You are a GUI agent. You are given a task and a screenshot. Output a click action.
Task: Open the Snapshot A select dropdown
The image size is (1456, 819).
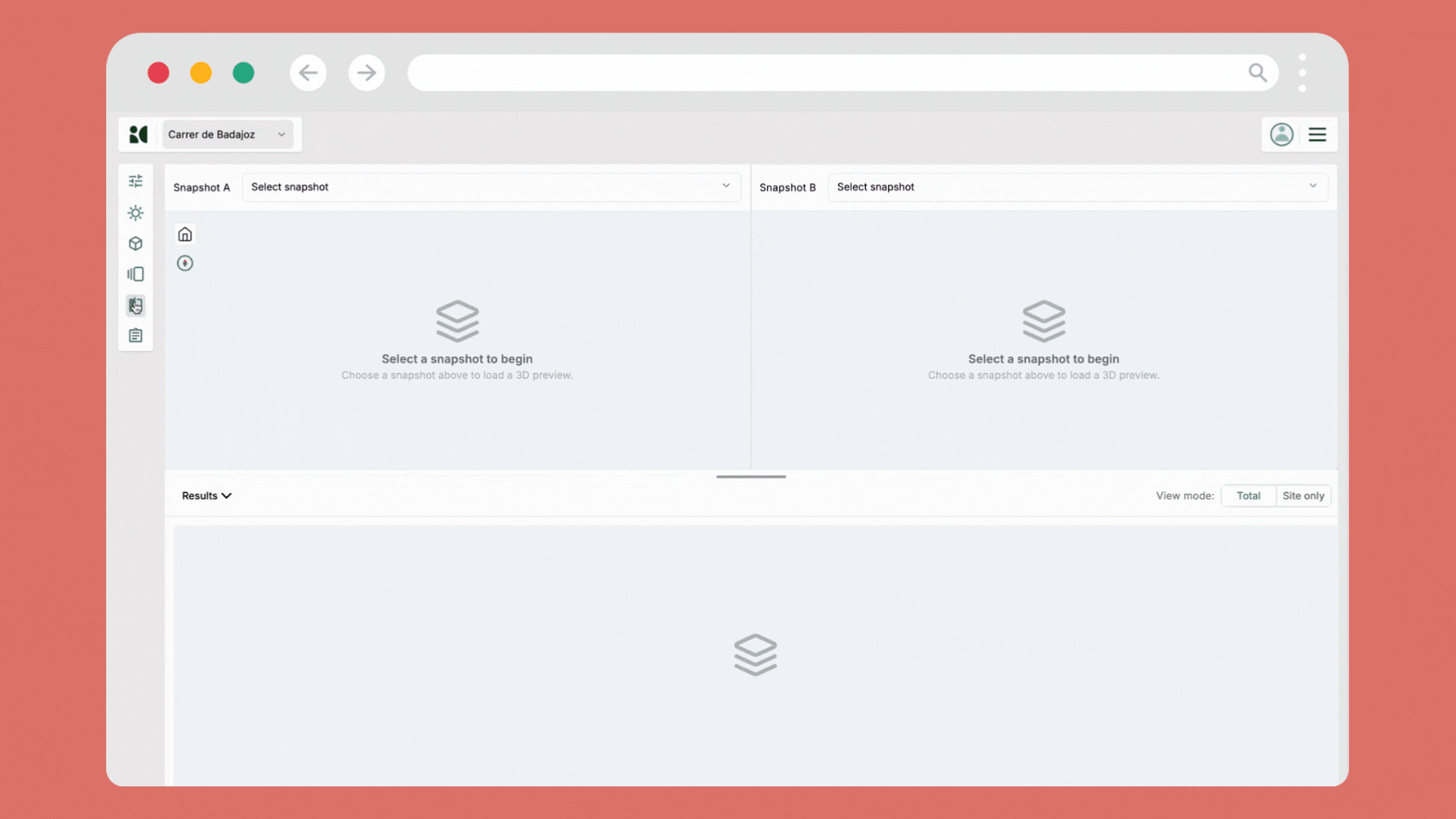(x=491, y=187)
